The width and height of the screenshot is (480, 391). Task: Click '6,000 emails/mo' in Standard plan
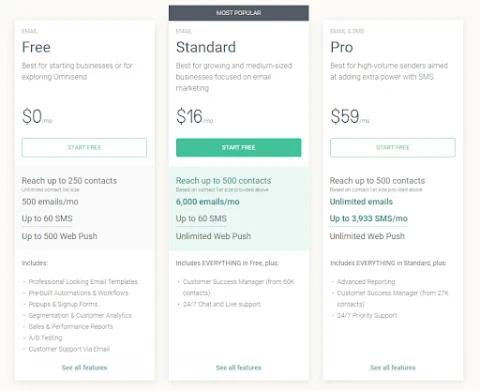click(208, 202)
